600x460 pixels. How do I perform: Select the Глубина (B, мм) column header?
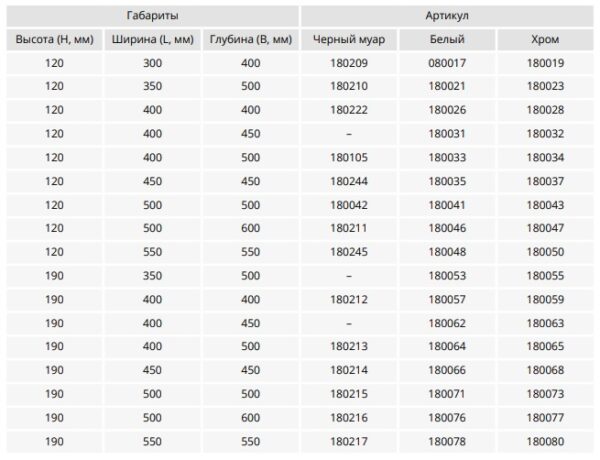250,40
